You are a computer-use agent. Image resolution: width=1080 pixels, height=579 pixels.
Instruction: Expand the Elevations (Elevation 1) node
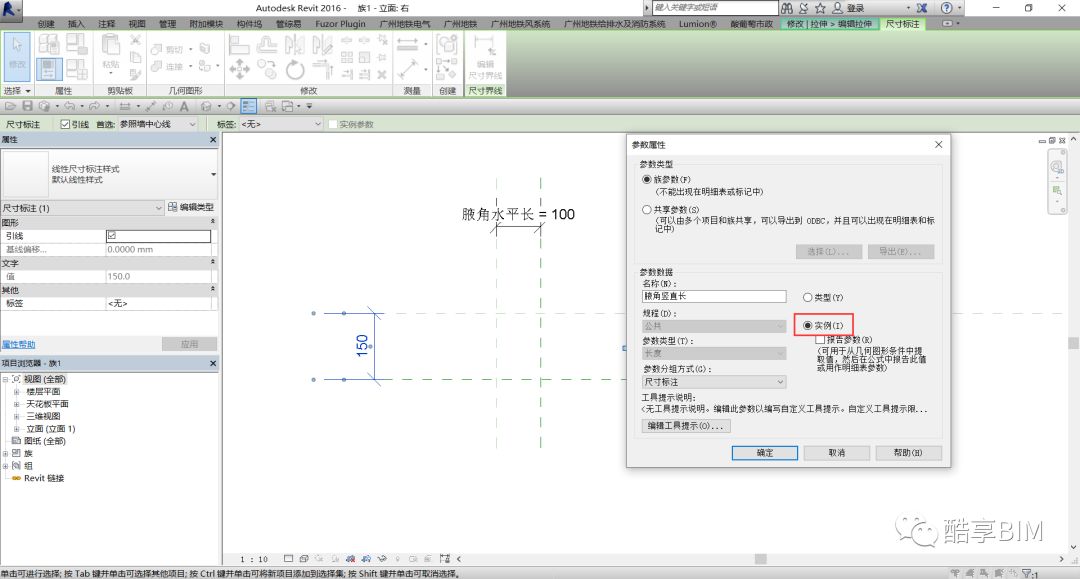click(x=17, y=429)
